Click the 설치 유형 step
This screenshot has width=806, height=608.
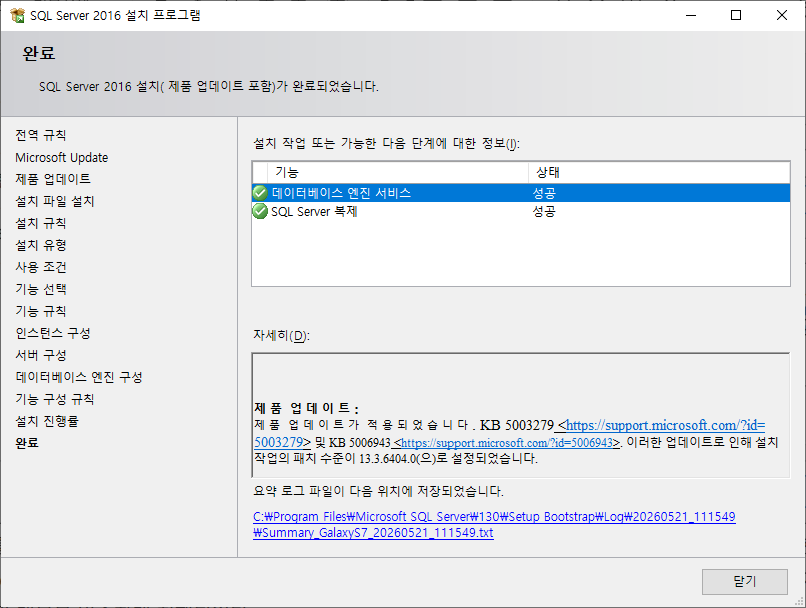tap(41, 245)
